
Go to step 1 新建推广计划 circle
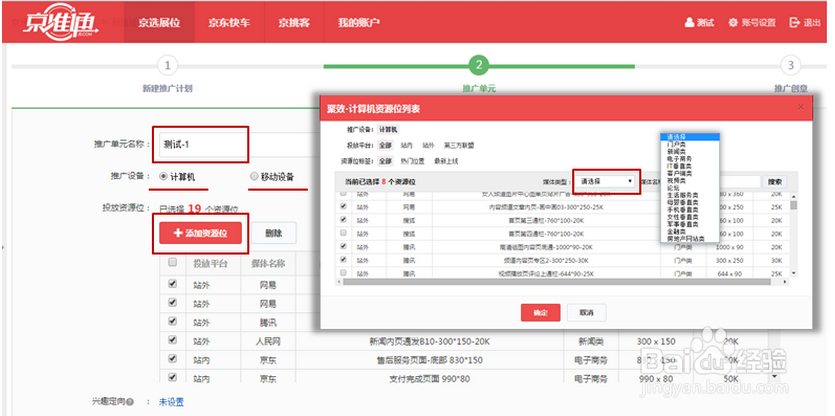(x=167, y=66)
